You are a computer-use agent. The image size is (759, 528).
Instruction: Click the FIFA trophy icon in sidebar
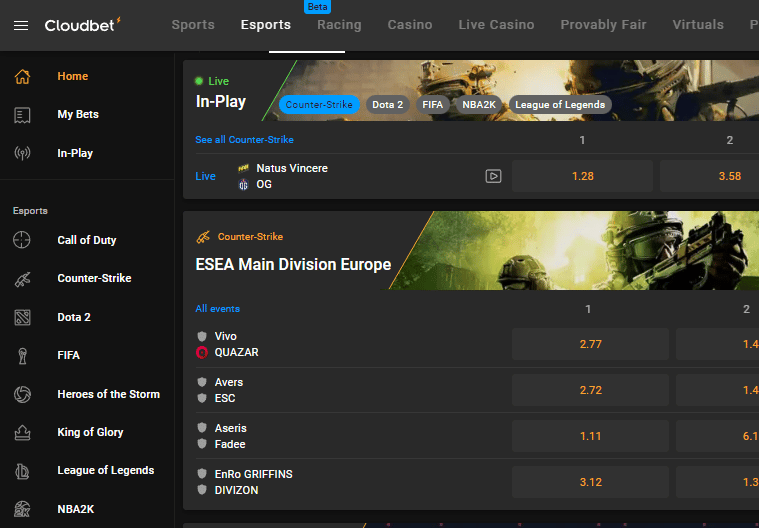(x=23, y=355)
